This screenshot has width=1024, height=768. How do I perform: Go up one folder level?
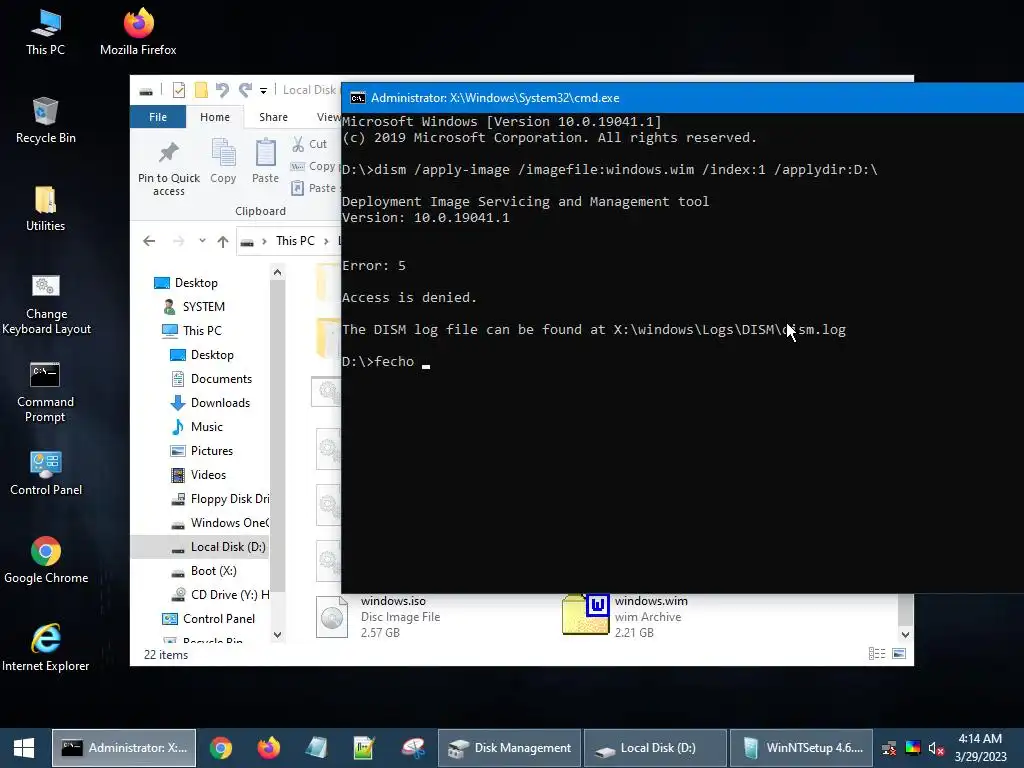tap(223, 242)
